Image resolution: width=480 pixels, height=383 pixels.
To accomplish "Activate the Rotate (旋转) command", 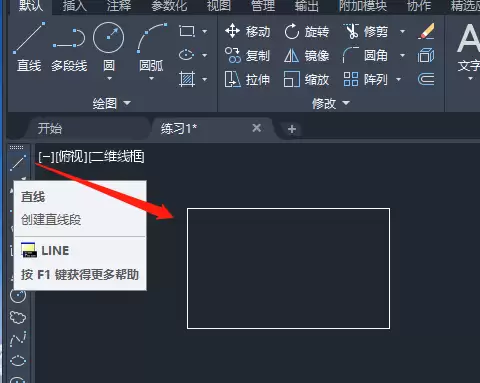I will point(307,32).
